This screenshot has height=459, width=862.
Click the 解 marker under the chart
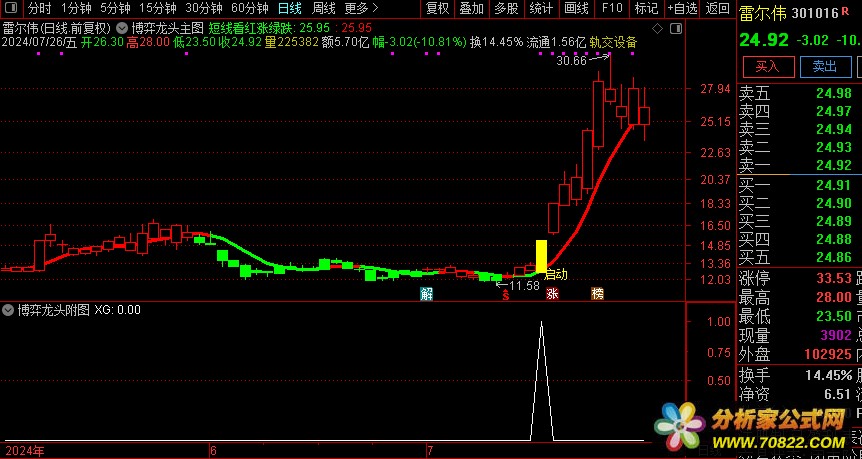[427, 294]
